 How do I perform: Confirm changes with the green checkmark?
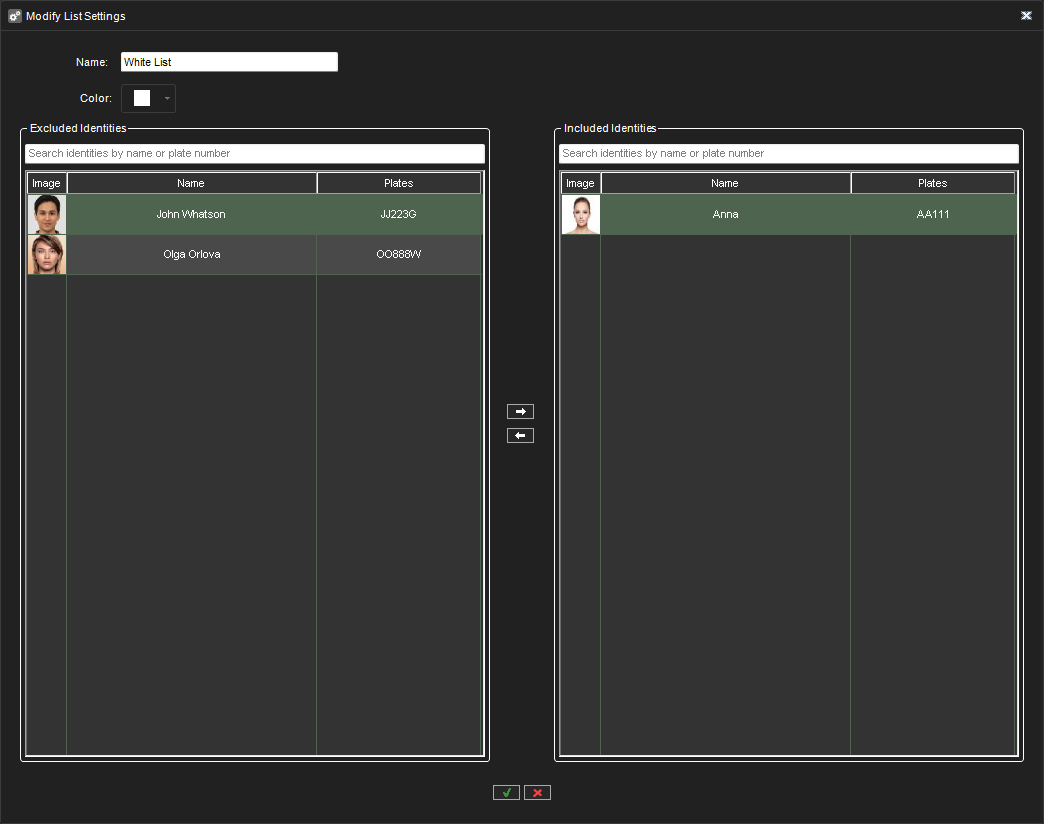pos(506,793)
